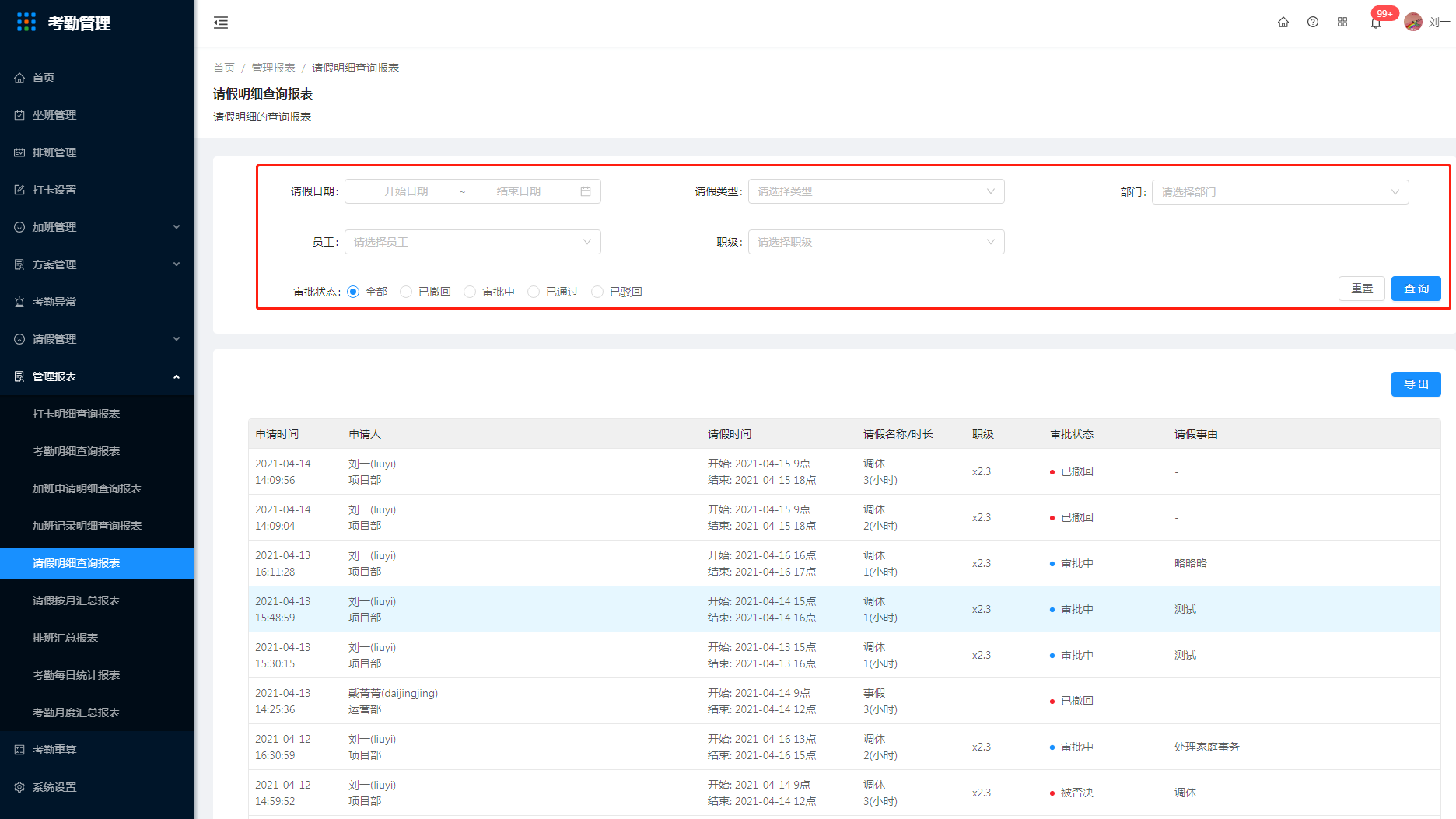The width and height of the screenshot is (1456, 819).
Task: Open notifications bell with 99+ badge
Action: (1376, 23)
